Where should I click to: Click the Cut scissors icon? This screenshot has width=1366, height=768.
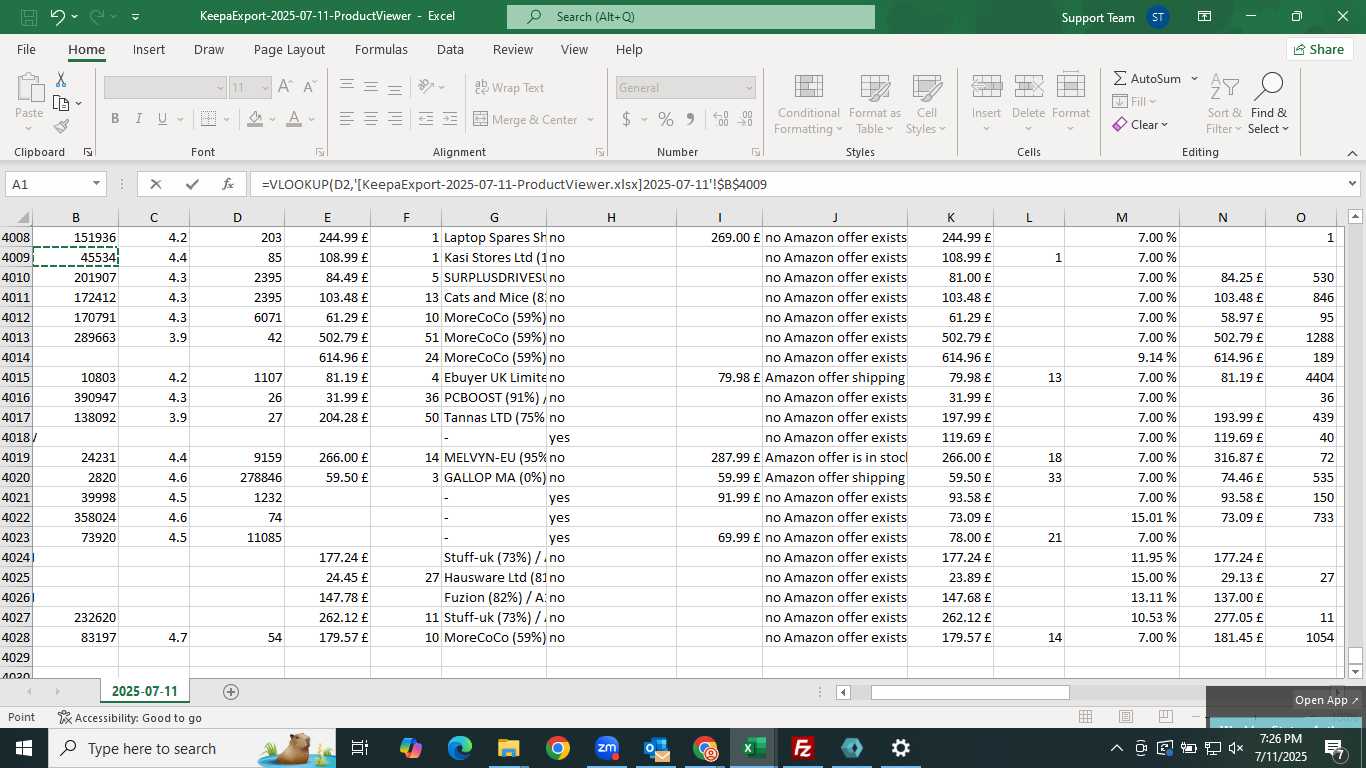tap(61, 79)
